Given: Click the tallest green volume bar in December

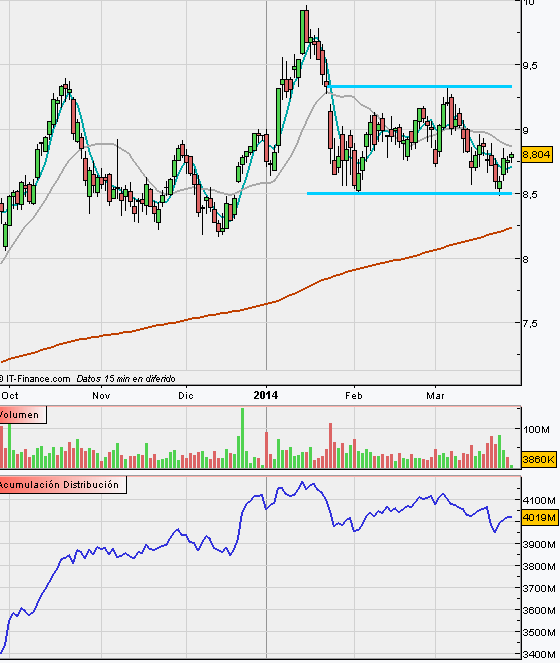Looking at the screenshot, I should [242, 438].
